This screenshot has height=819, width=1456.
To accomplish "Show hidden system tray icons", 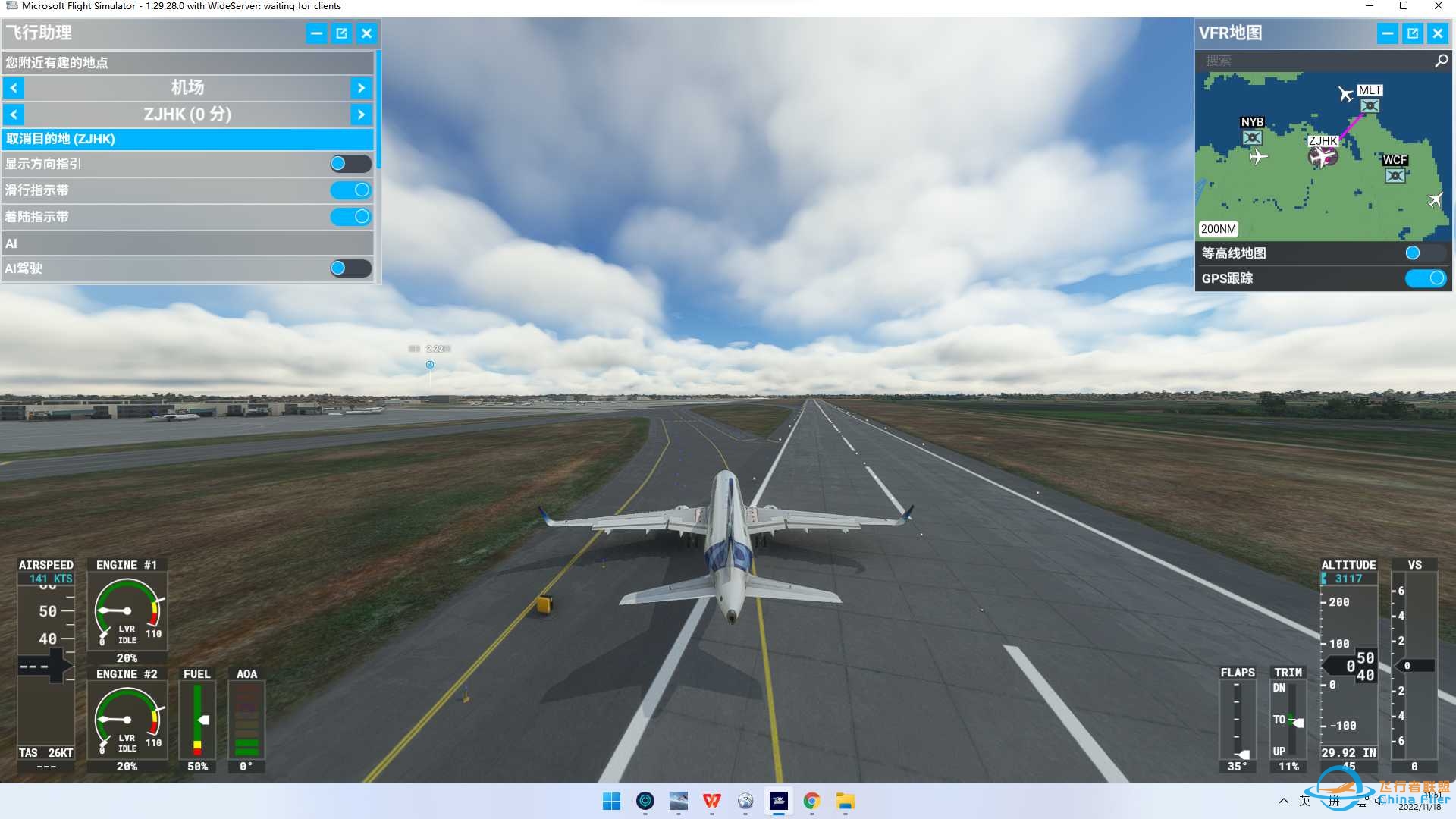I will [1283, 801].
